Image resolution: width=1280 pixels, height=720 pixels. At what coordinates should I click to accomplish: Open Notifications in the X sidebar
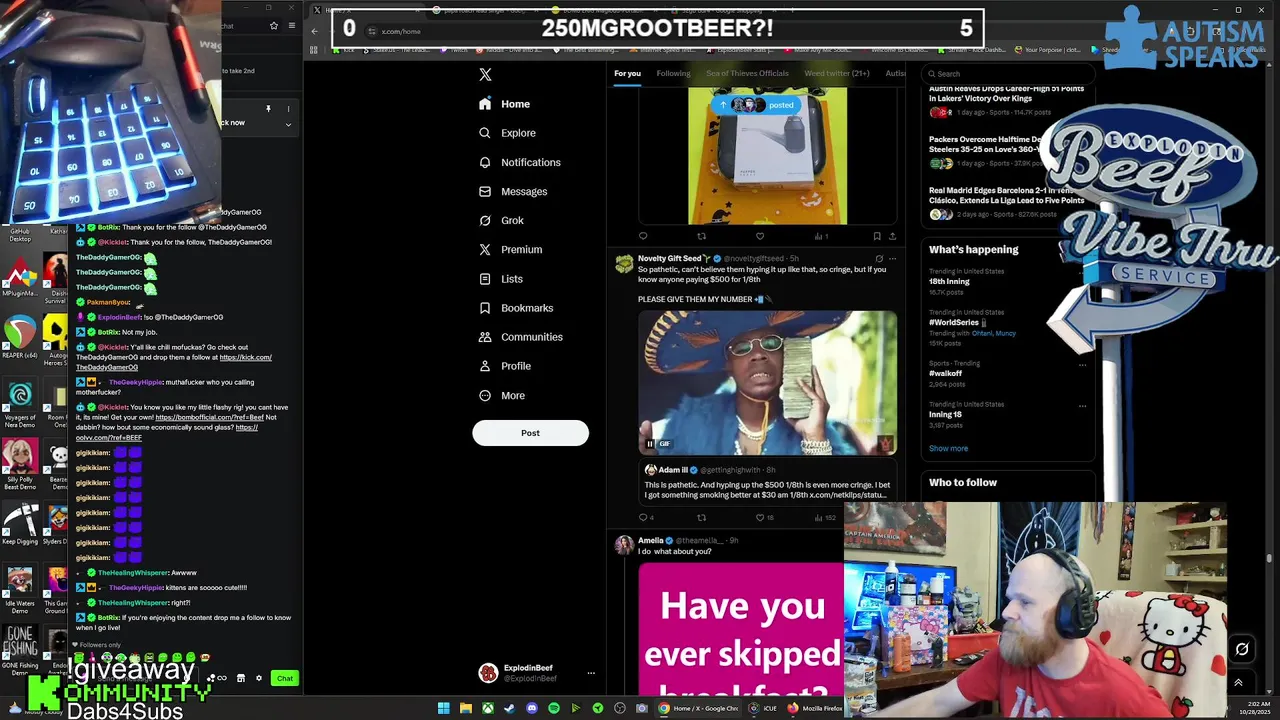(519, 162)
